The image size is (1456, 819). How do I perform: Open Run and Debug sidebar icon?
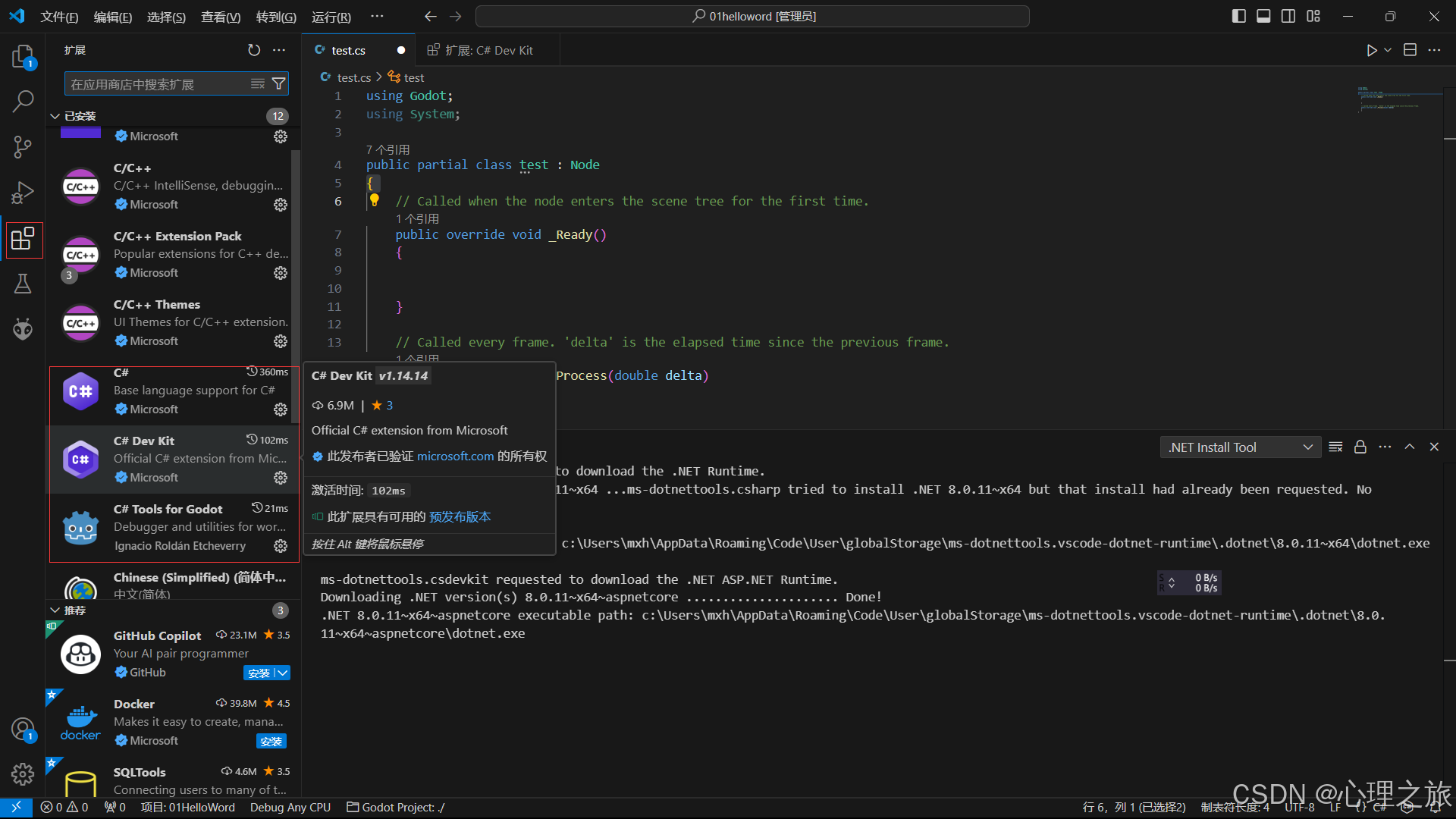[24, 192]
